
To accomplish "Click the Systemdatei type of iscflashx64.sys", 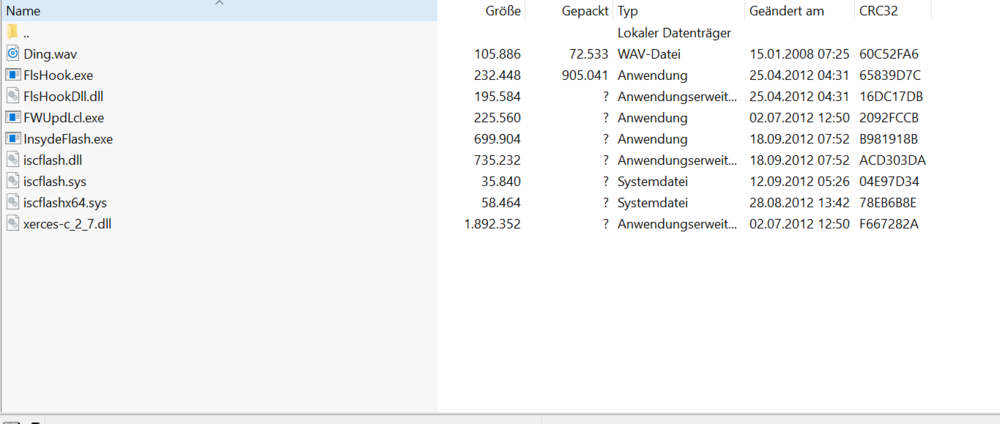I will click(x=652, y=203).
